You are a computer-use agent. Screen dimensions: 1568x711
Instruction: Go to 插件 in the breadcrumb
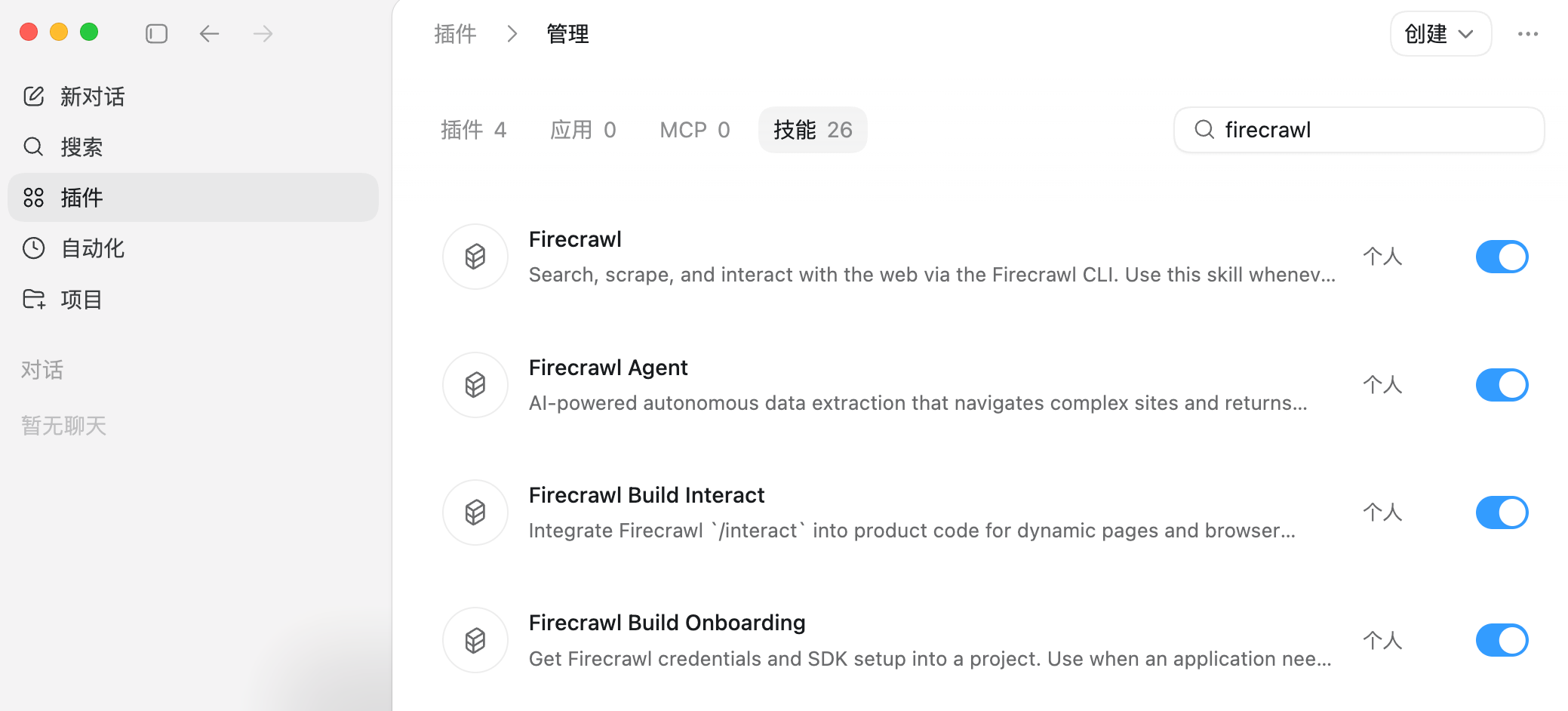(x=455, y=34)
